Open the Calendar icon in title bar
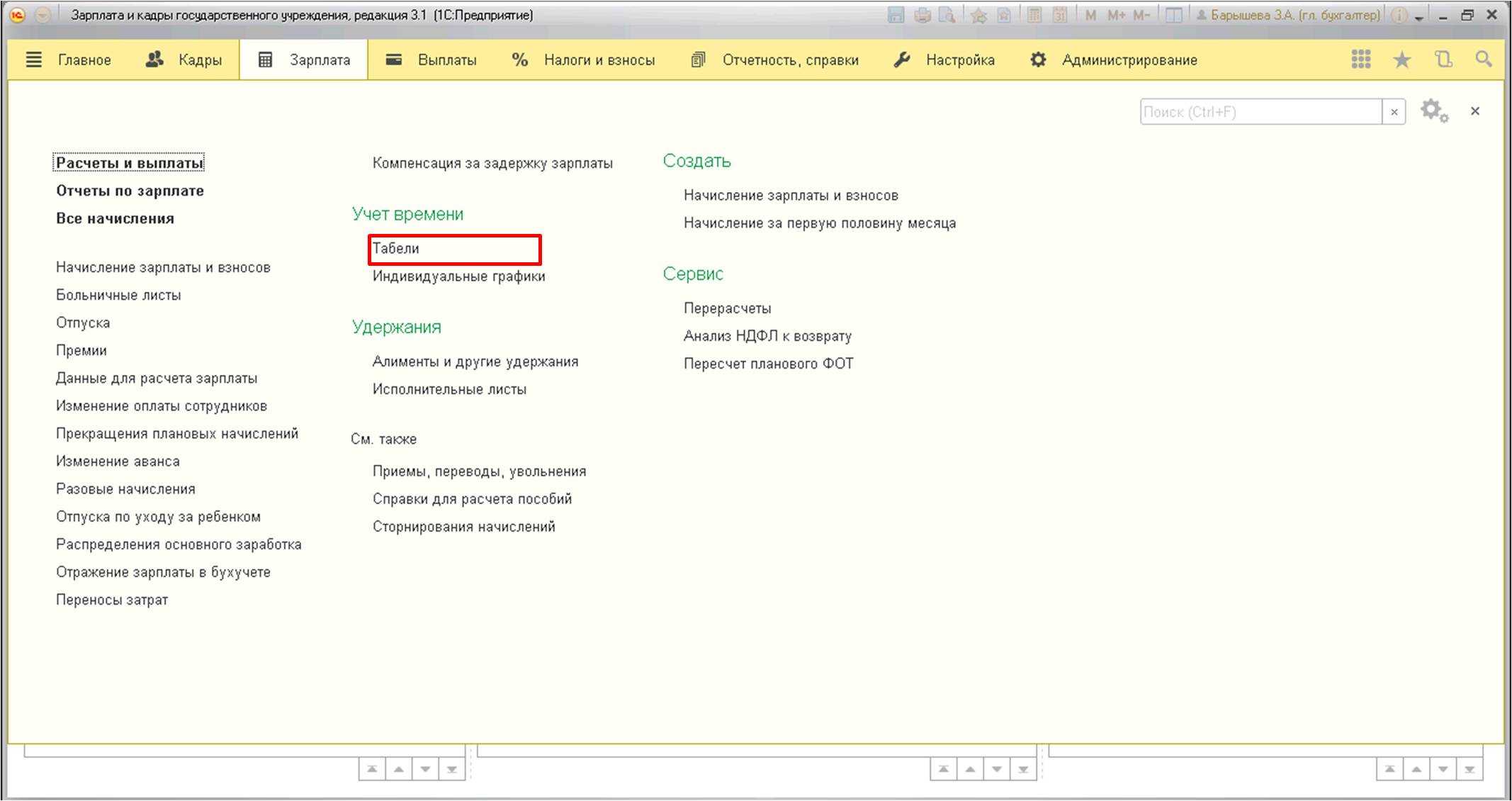This screenshot has width=1512, height=801. (x=1060, y=15)
